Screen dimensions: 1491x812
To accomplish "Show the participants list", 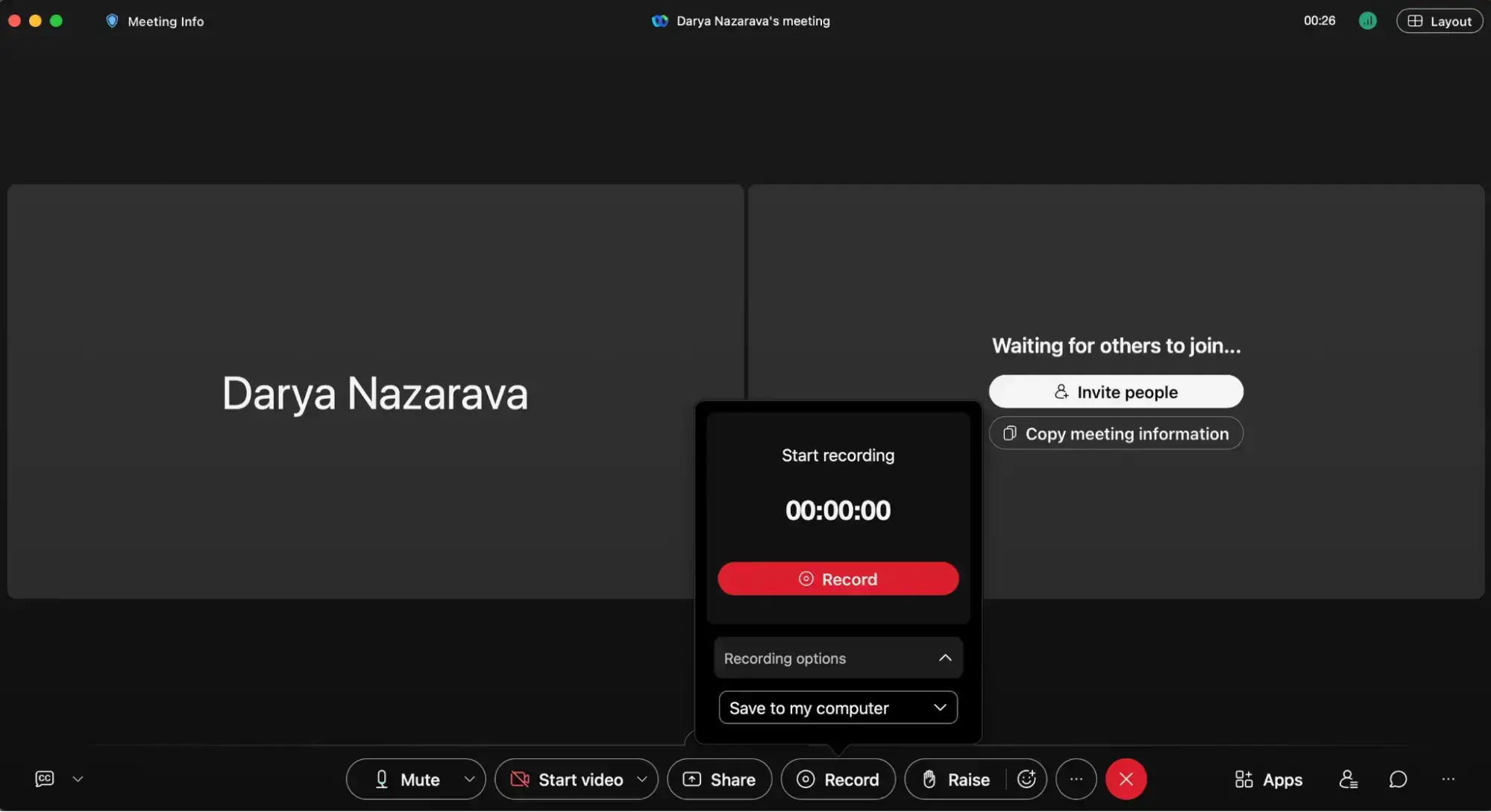I will tap(1349, 779).
